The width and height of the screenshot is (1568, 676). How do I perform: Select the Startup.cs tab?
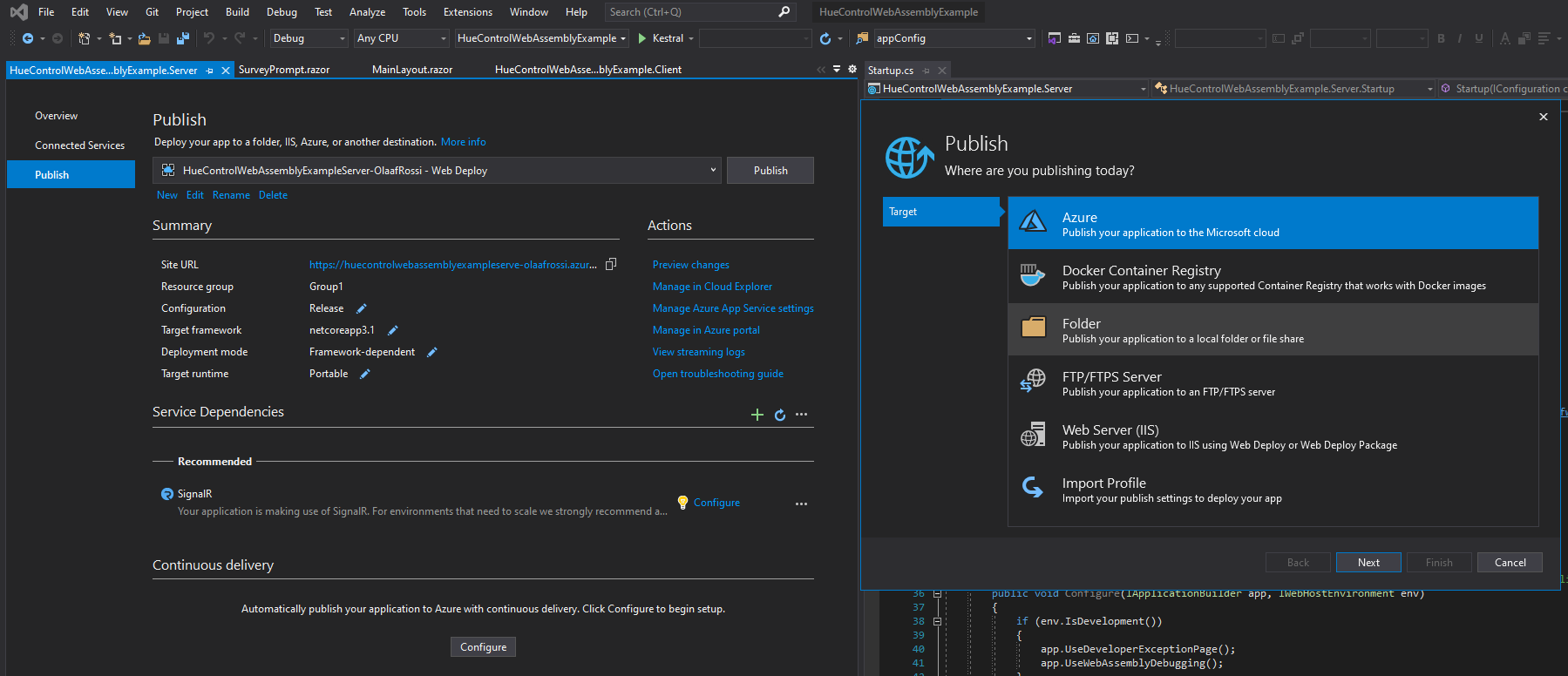[x=891, y=71]
